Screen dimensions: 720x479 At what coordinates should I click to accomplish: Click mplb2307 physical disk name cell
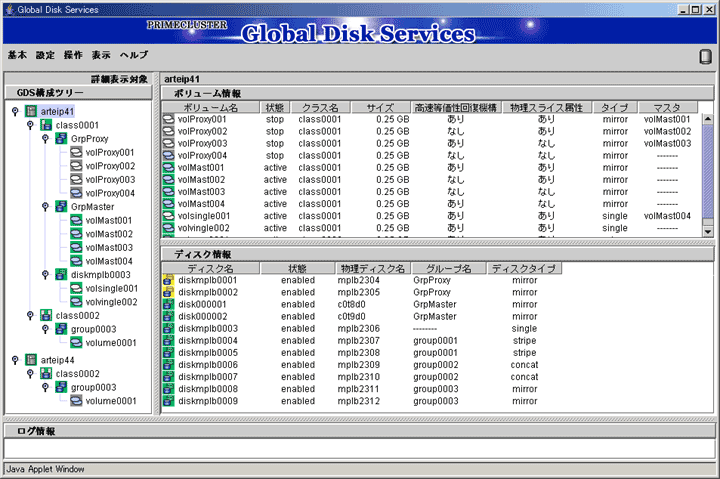point(359,341)
